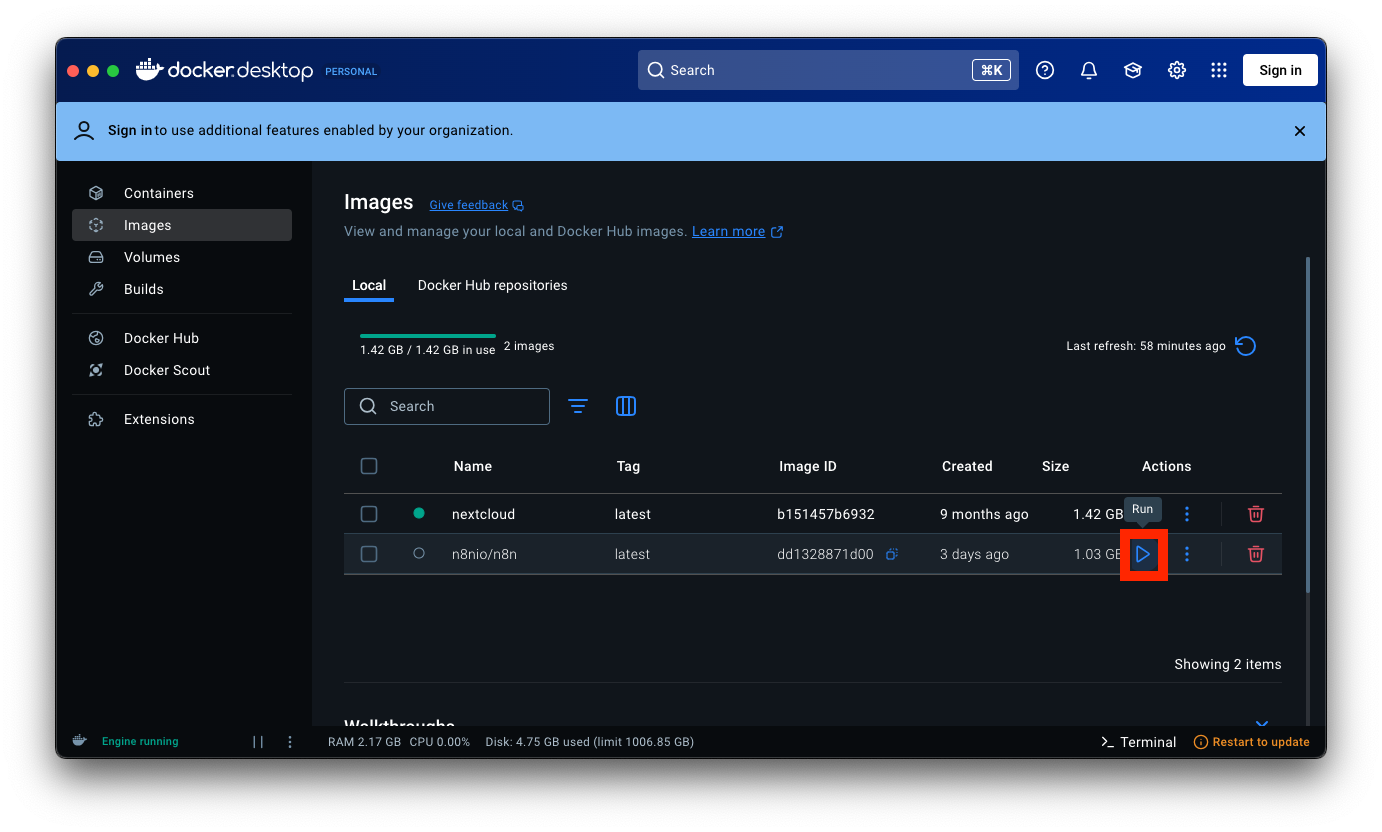Check the nextcloud image checkbox
Screen dimensions: 1382x832
point(369,514)
